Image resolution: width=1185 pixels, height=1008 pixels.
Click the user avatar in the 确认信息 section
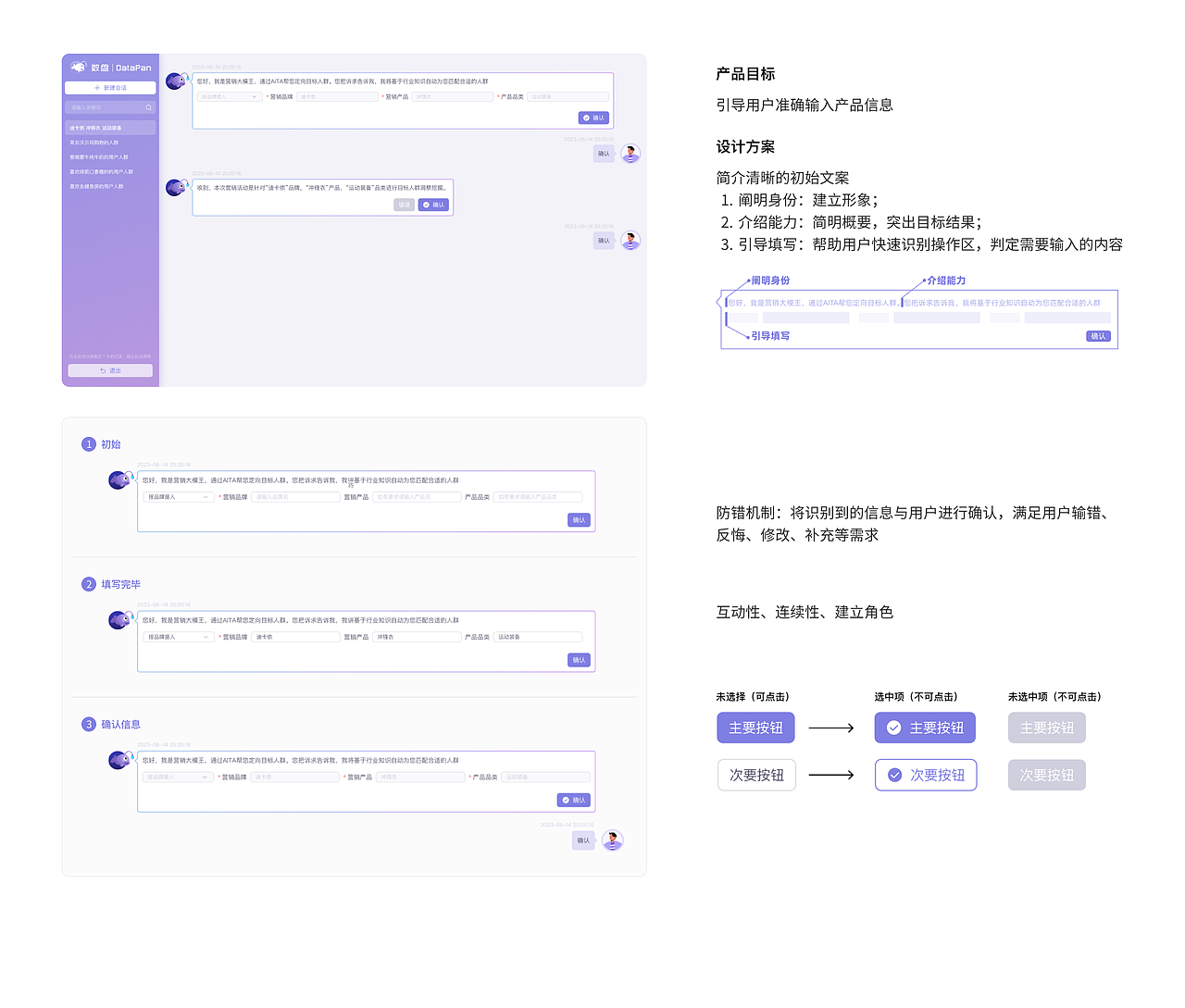coord(612,840)
